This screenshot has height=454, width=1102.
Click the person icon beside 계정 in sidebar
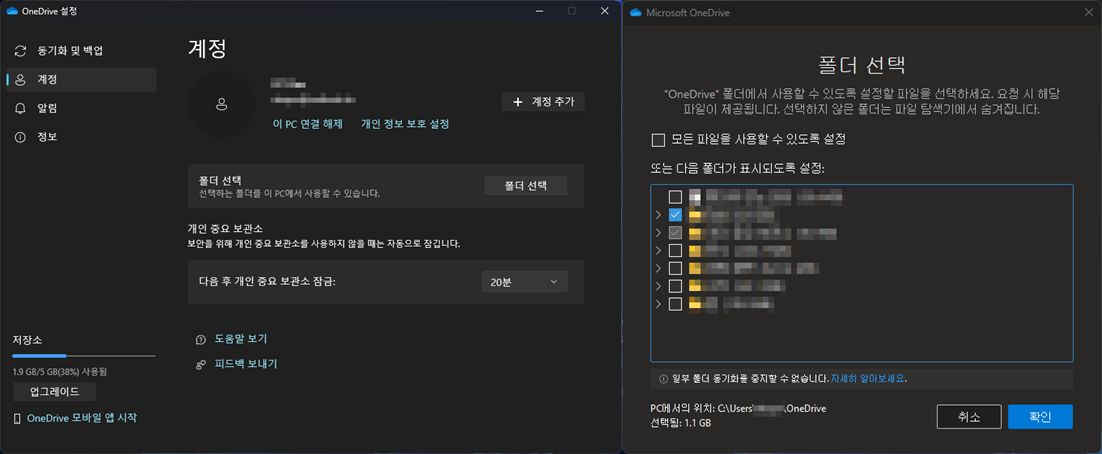tap(20, 79)
